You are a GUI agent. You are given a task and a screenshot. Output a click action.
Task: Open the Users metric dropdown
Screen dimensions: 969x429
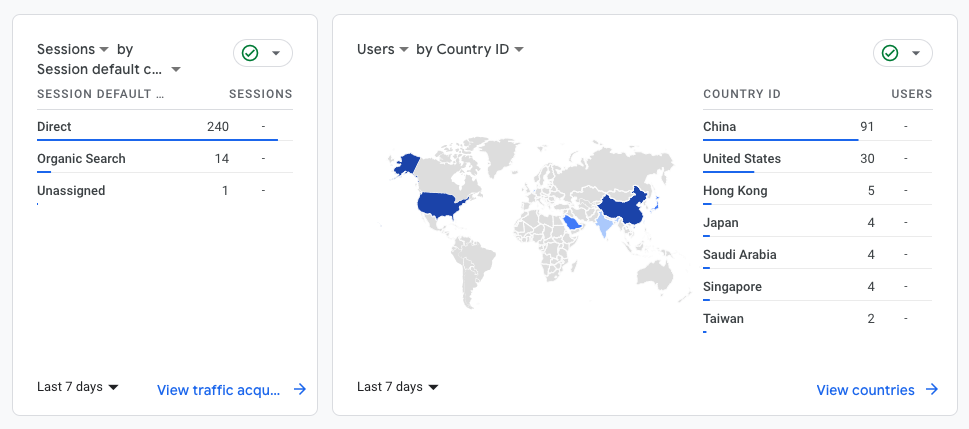[x=383, y=49]
